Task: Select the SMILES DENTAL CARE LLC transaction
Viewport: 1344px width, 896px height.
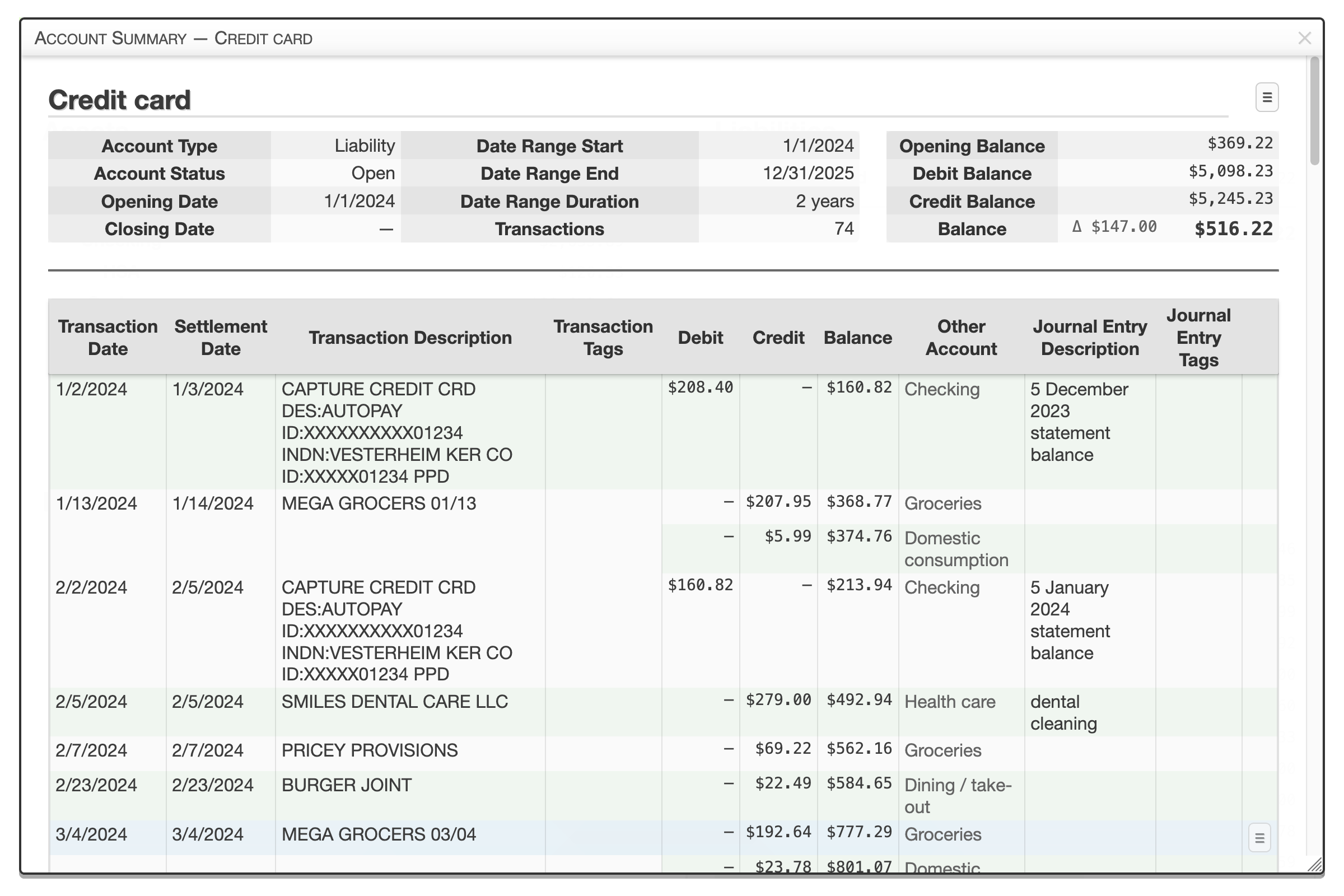Action: [394, 702]
